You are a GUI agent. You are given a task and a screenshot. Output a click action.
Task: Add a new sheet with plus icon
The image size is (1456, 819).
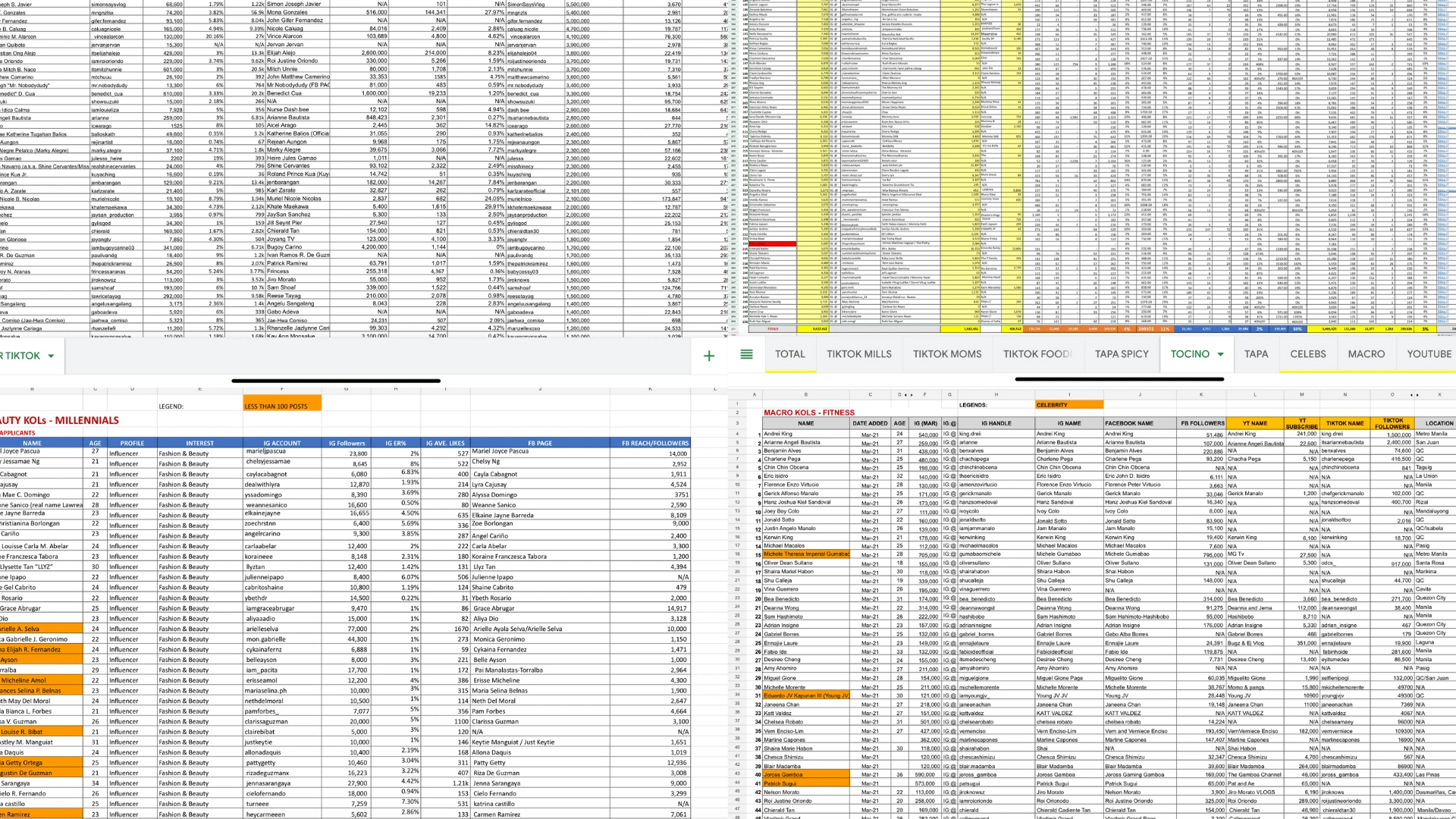coord(708,356)
